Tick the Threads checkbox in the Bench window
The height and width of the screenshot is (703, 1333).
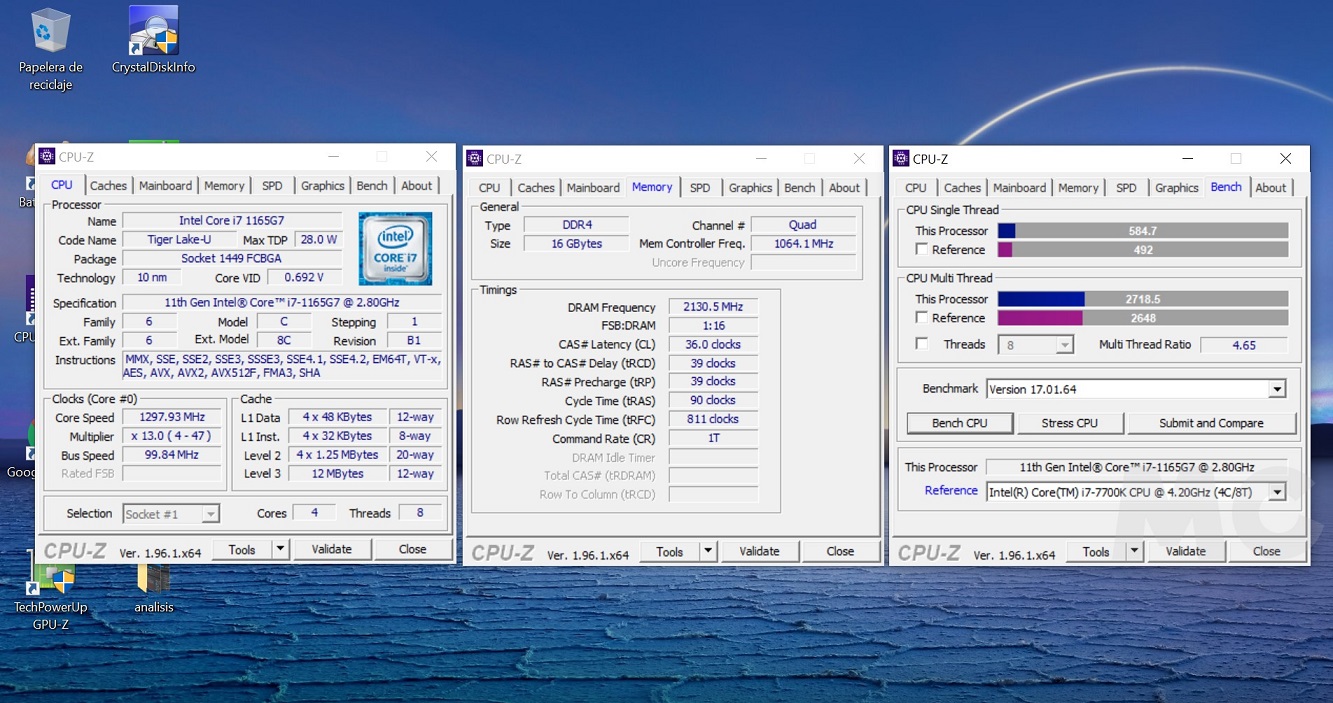click(922, 344)
